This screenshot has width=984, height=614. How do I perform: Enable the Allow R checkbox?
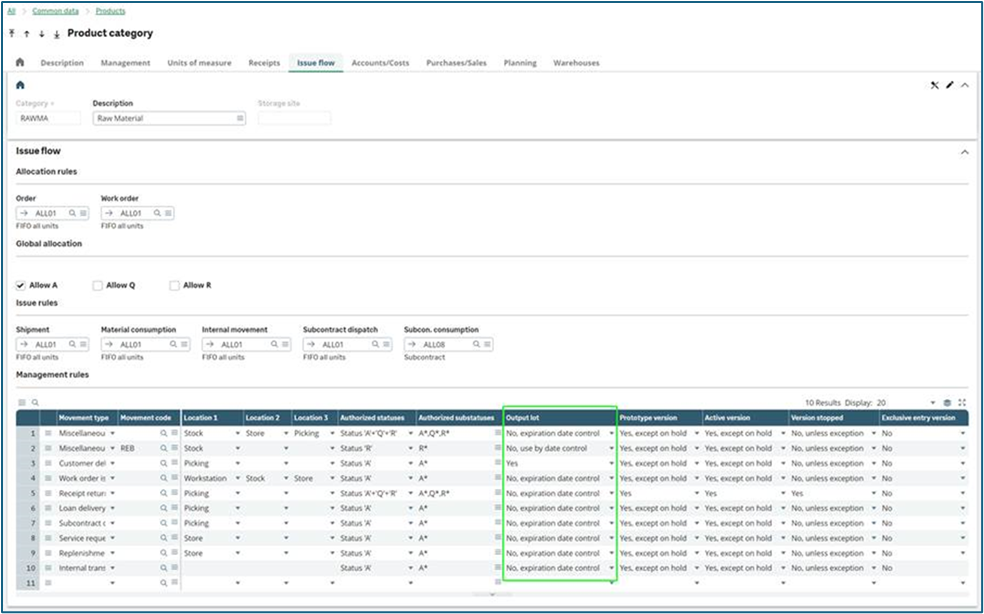[175, 285]
